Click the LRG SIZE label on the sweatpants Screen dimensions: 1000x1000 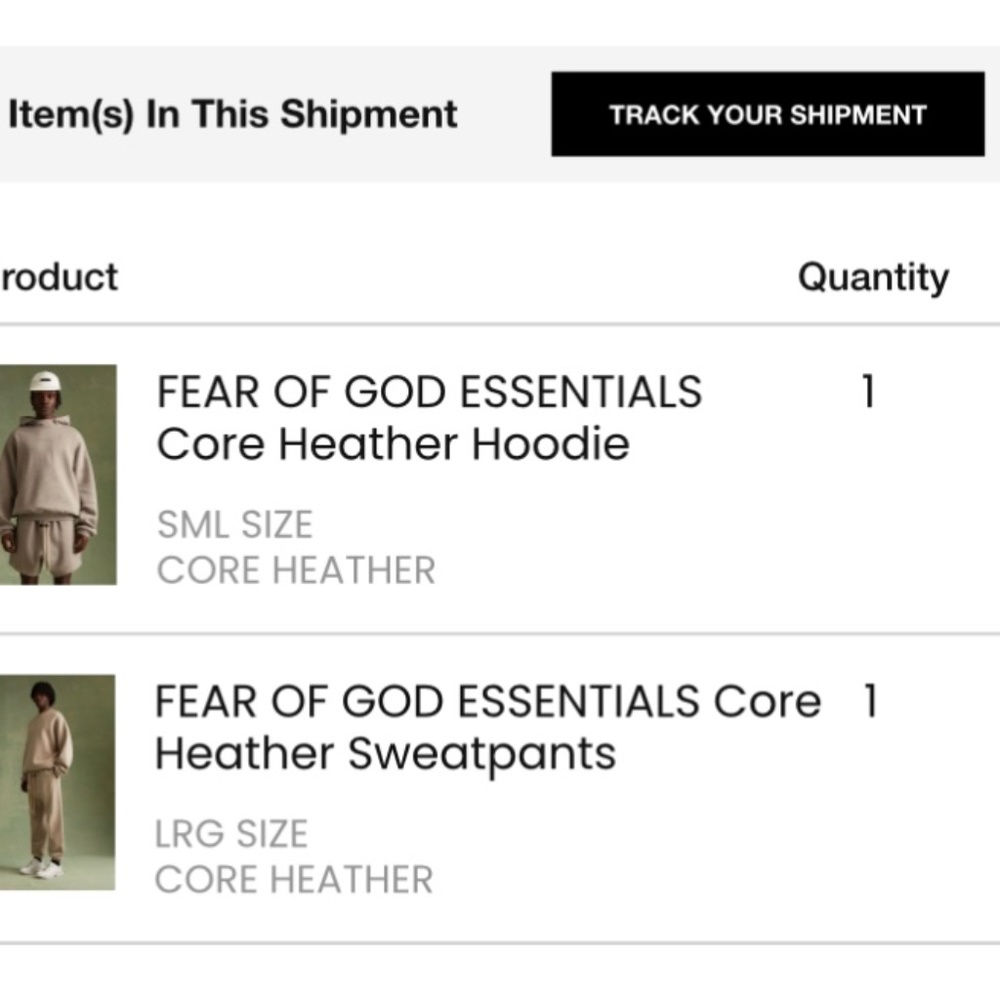pos(231,833)
